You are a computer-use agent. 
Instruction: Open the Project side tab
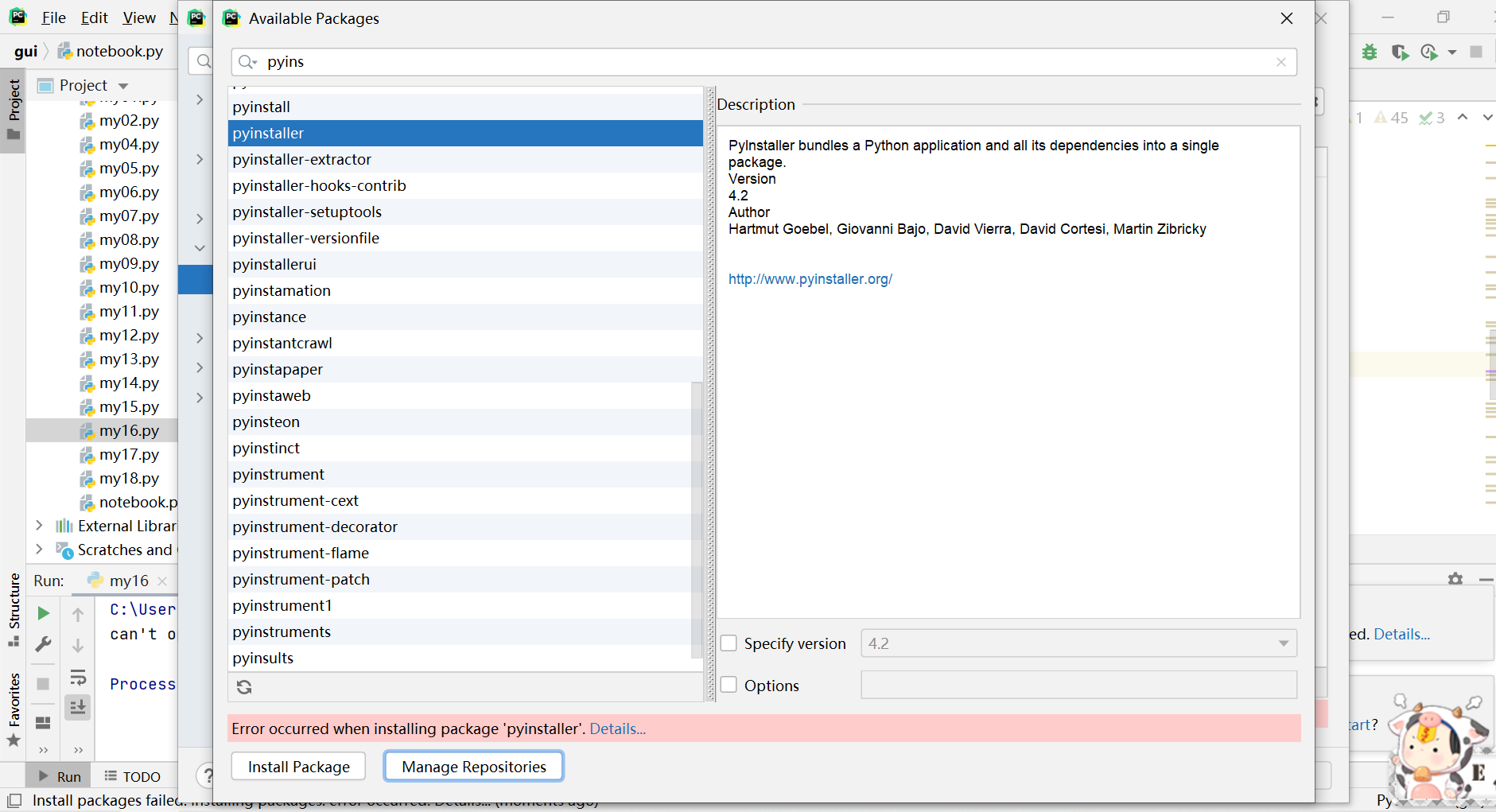click(x=14, y=110)
